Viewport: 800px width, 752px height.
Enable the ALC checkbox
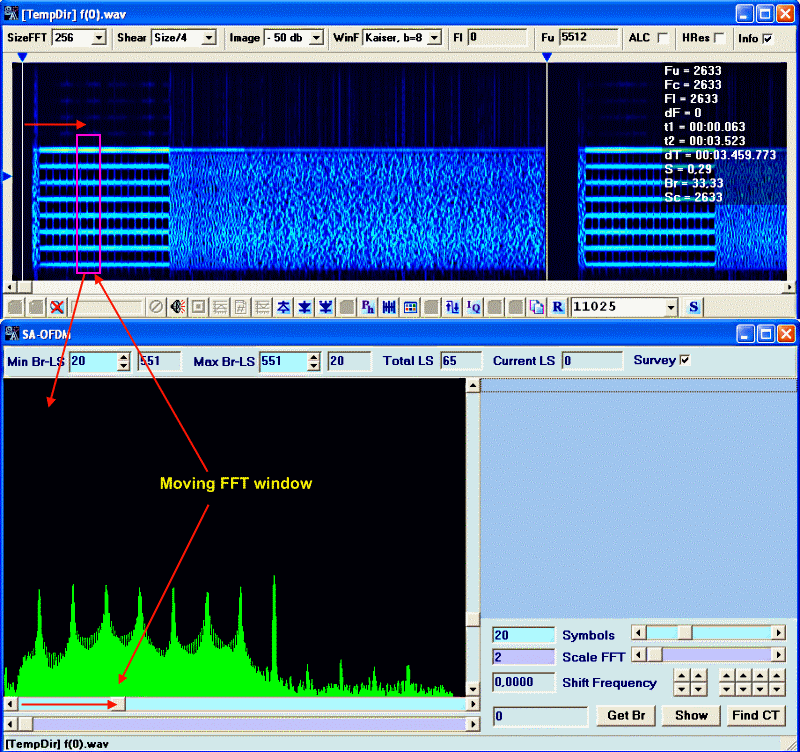pos(663,38)
